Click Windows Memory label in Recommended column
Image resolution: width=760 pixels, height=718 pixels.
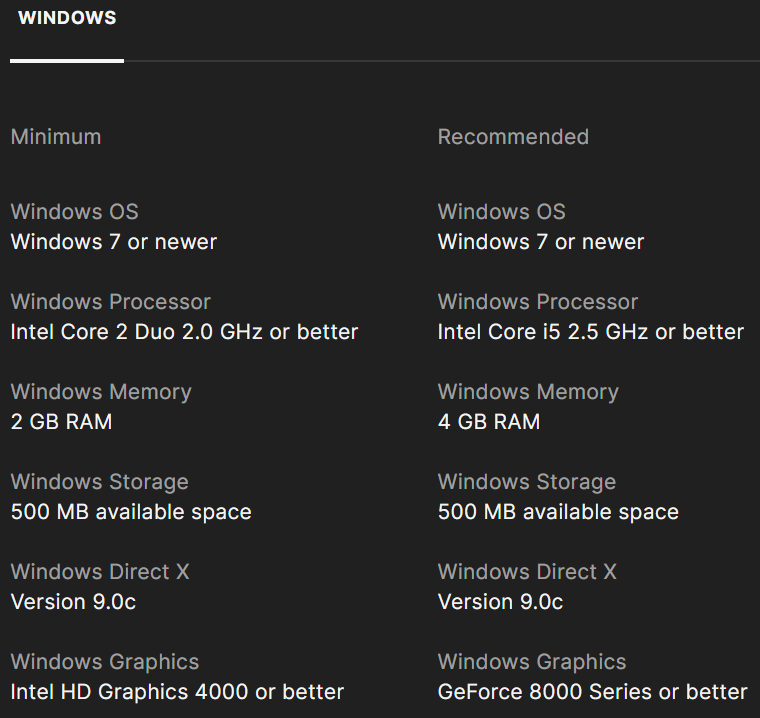(528, 392)
